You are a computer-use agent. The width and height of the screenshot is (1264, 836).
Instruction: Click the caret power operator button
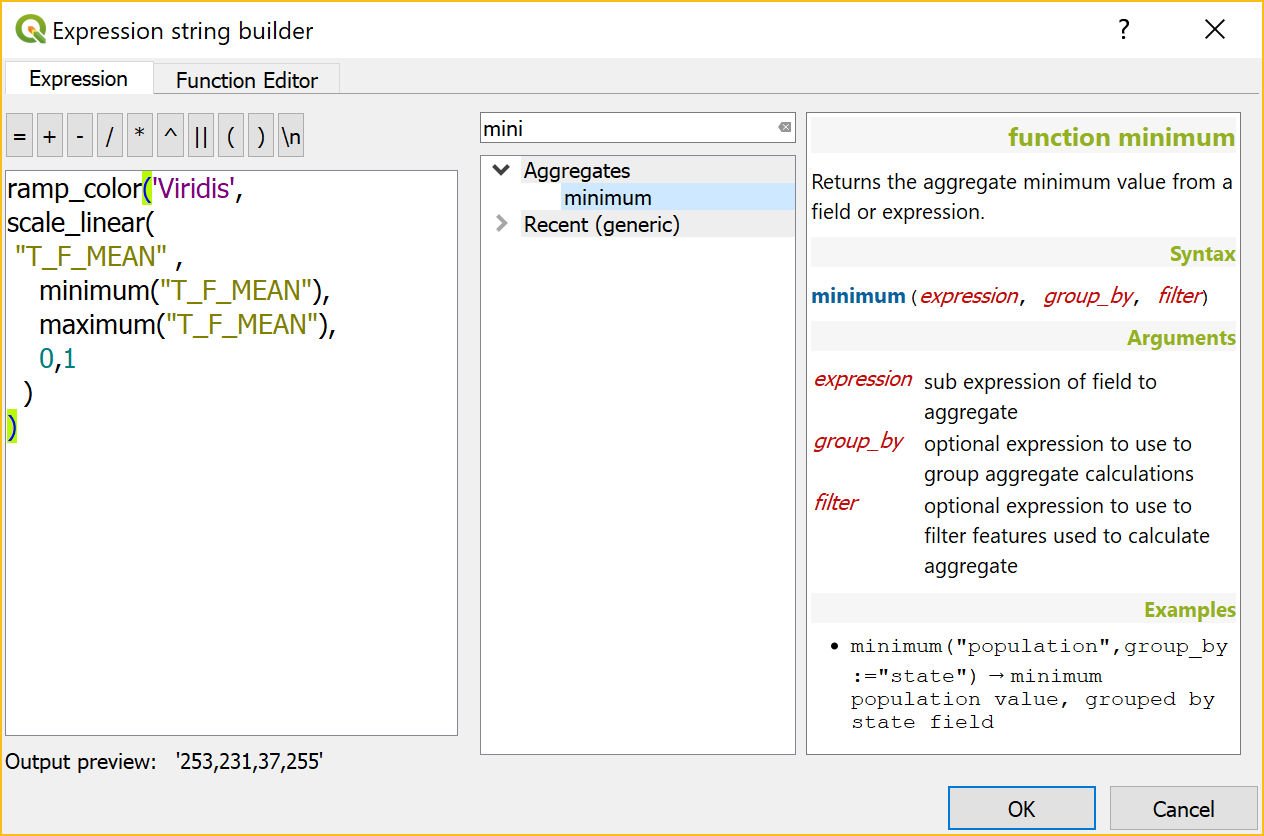tap(170, 138)
